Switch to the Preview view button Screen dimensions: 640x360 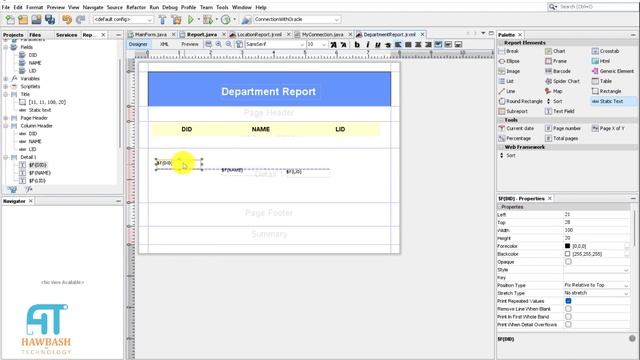tap(190, 44)
